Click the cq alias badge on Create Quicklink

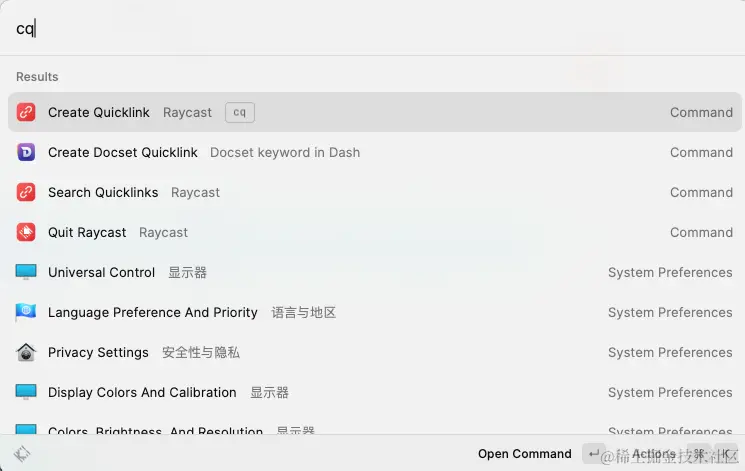[x=239, y=112]
